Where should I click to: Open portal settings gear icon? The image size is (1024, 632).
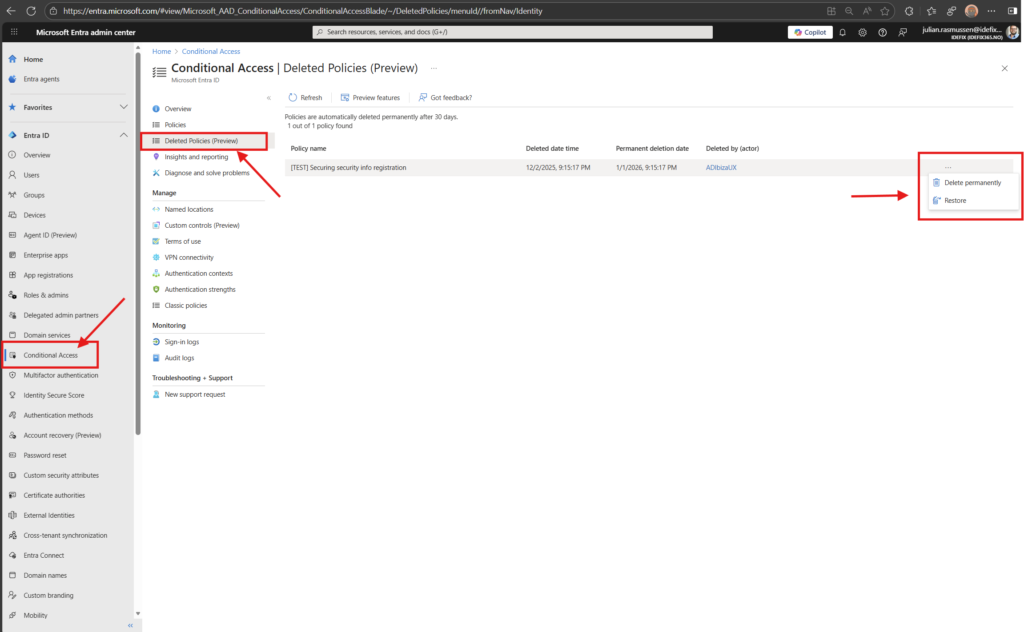click(x=862, y=32)
